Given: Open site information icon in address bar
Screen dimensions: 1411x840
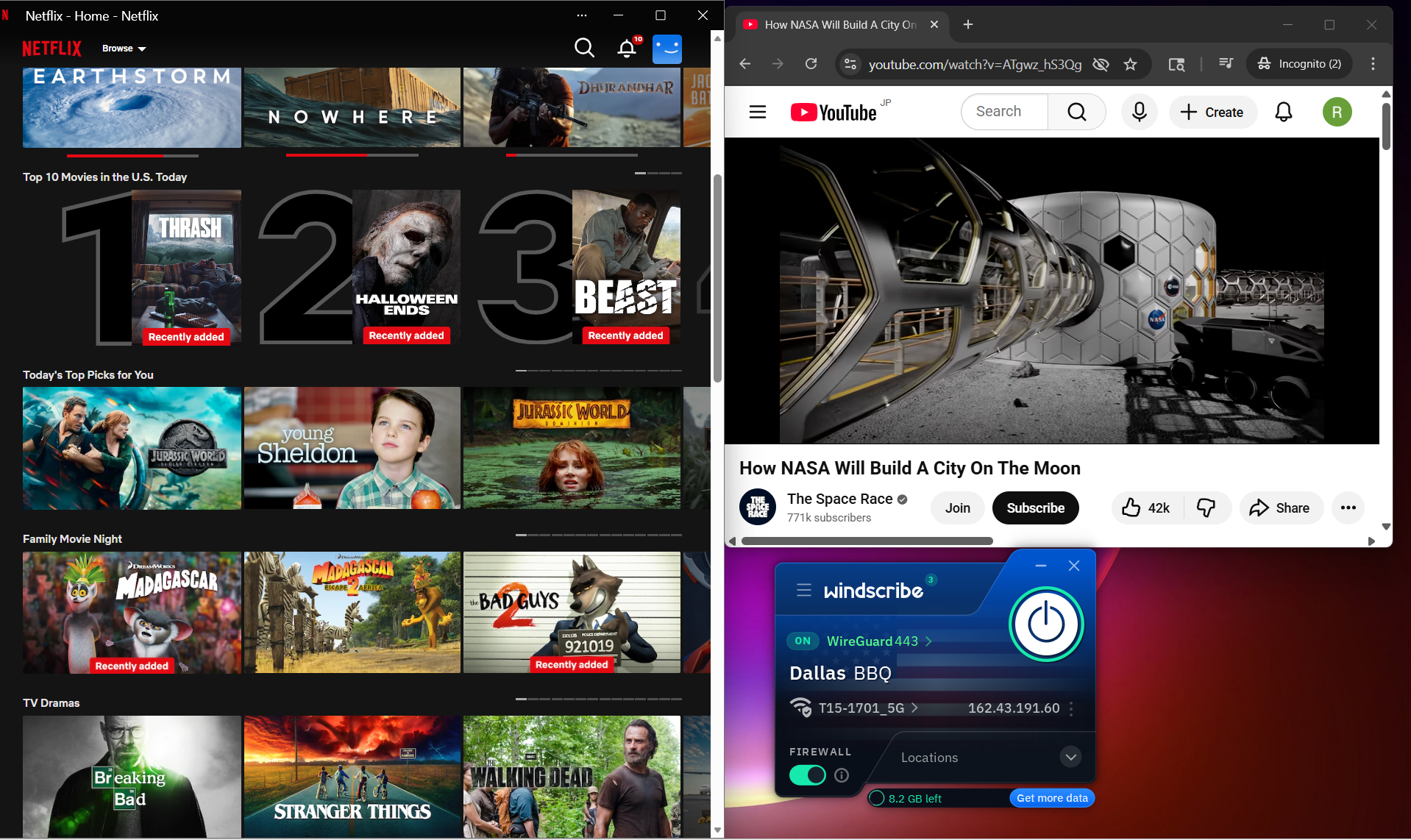Looking at the screenshot, I should tap(850, 64).
